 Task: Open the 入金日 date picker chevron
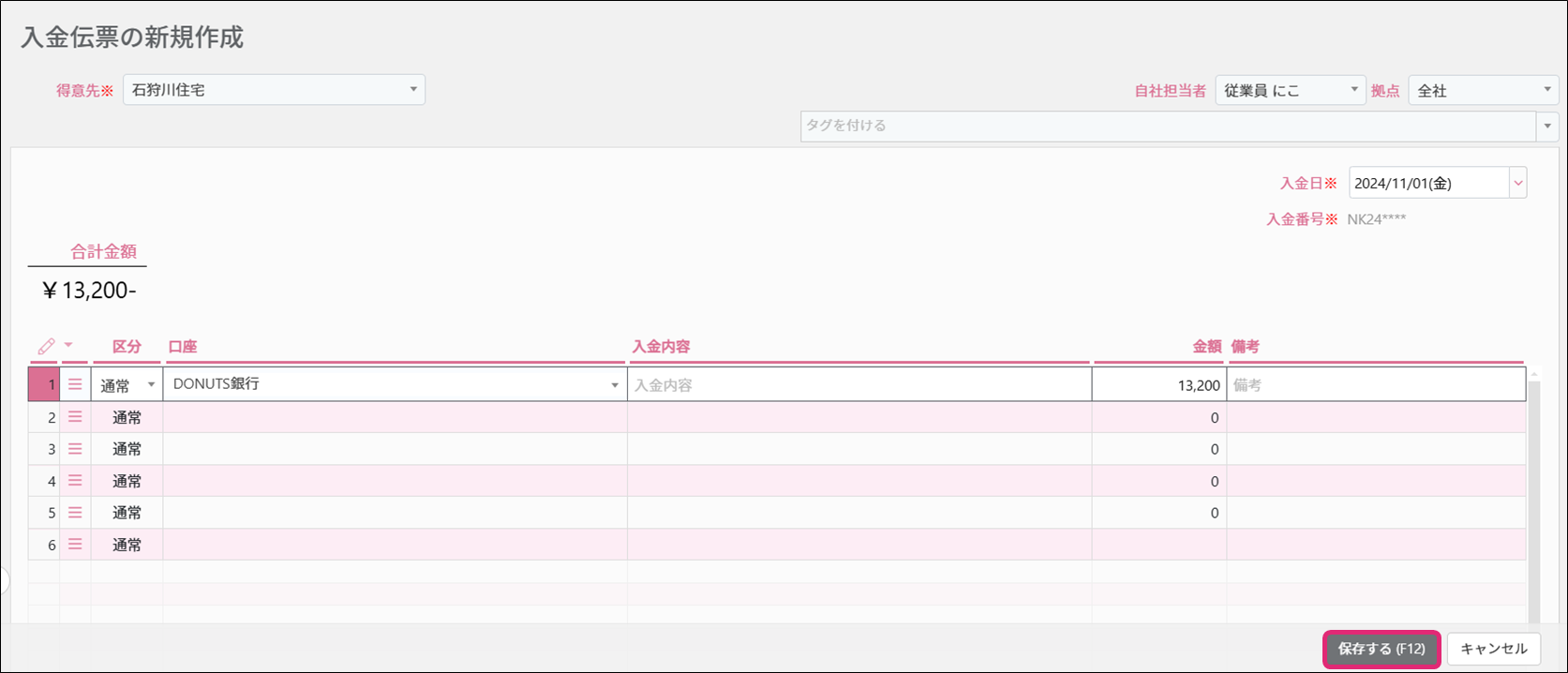pyautogui.click(x=1517, y=184)
